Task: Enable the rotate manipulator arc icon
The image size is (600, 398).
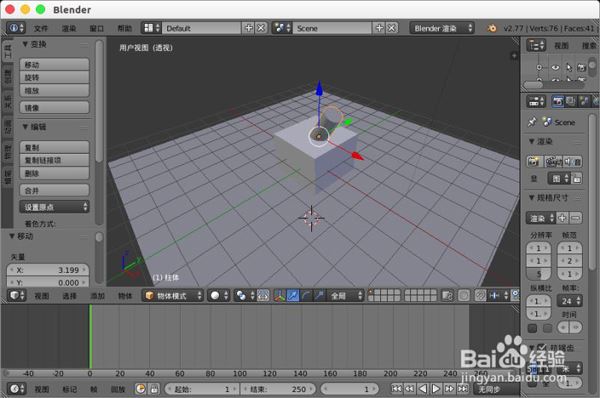Action: point(306,295)
